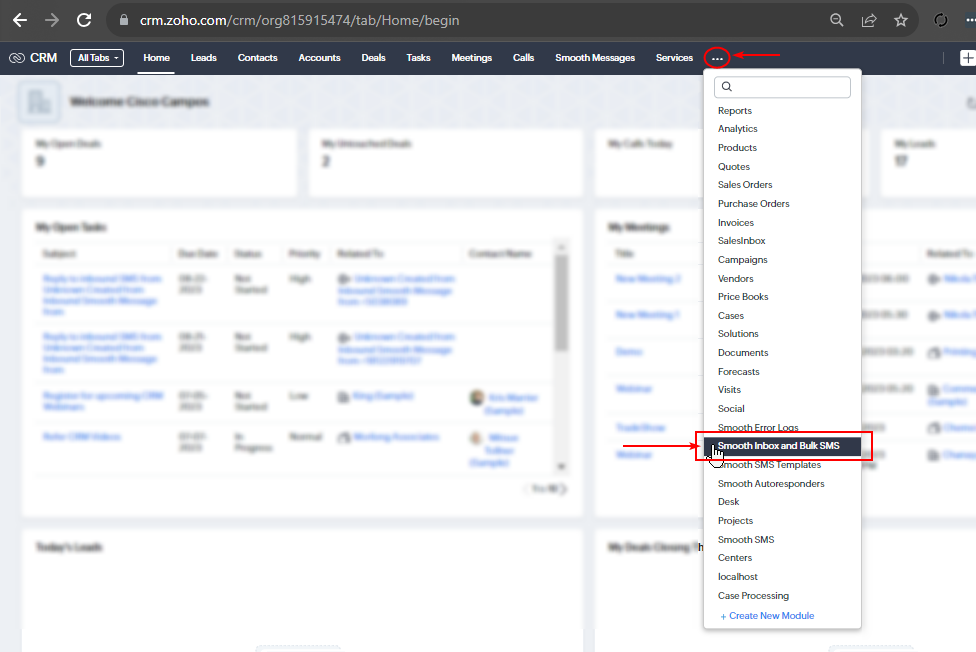Open the Tasks tab

tap(418, 58)
